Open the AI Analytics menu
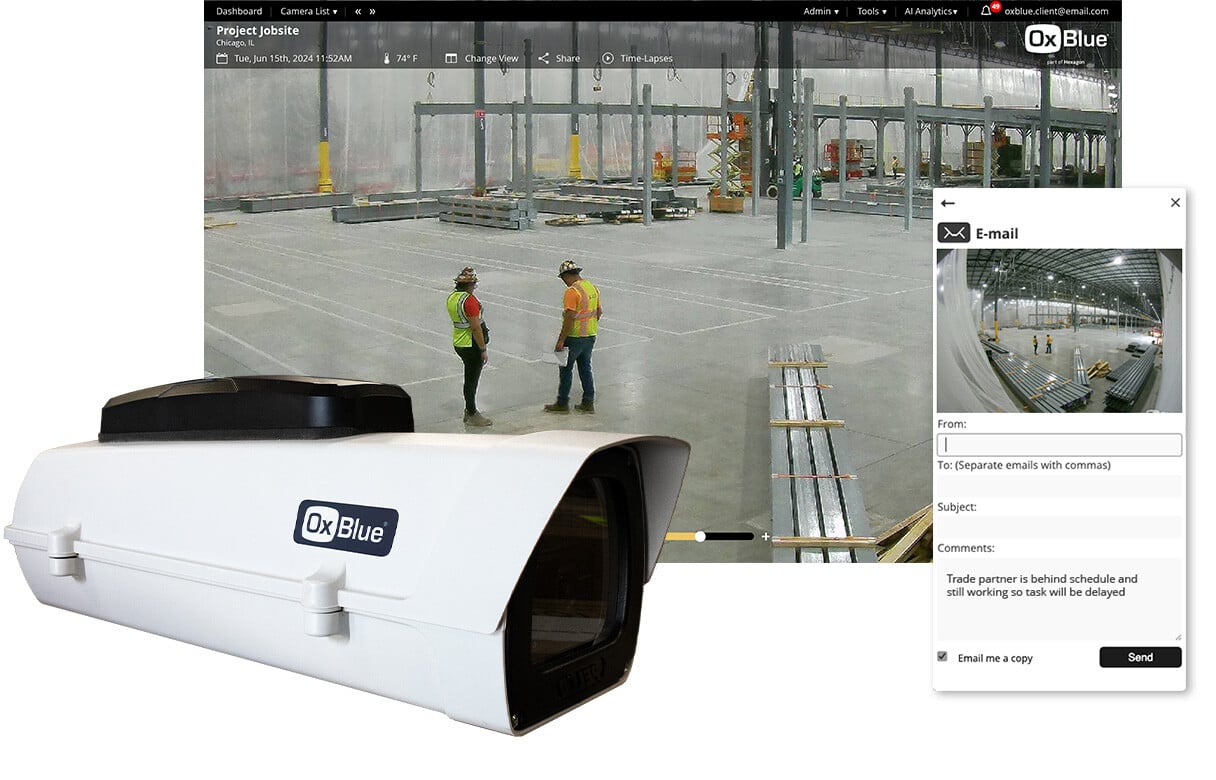The height and width of the screenshot is (780, 1216). 928,11
